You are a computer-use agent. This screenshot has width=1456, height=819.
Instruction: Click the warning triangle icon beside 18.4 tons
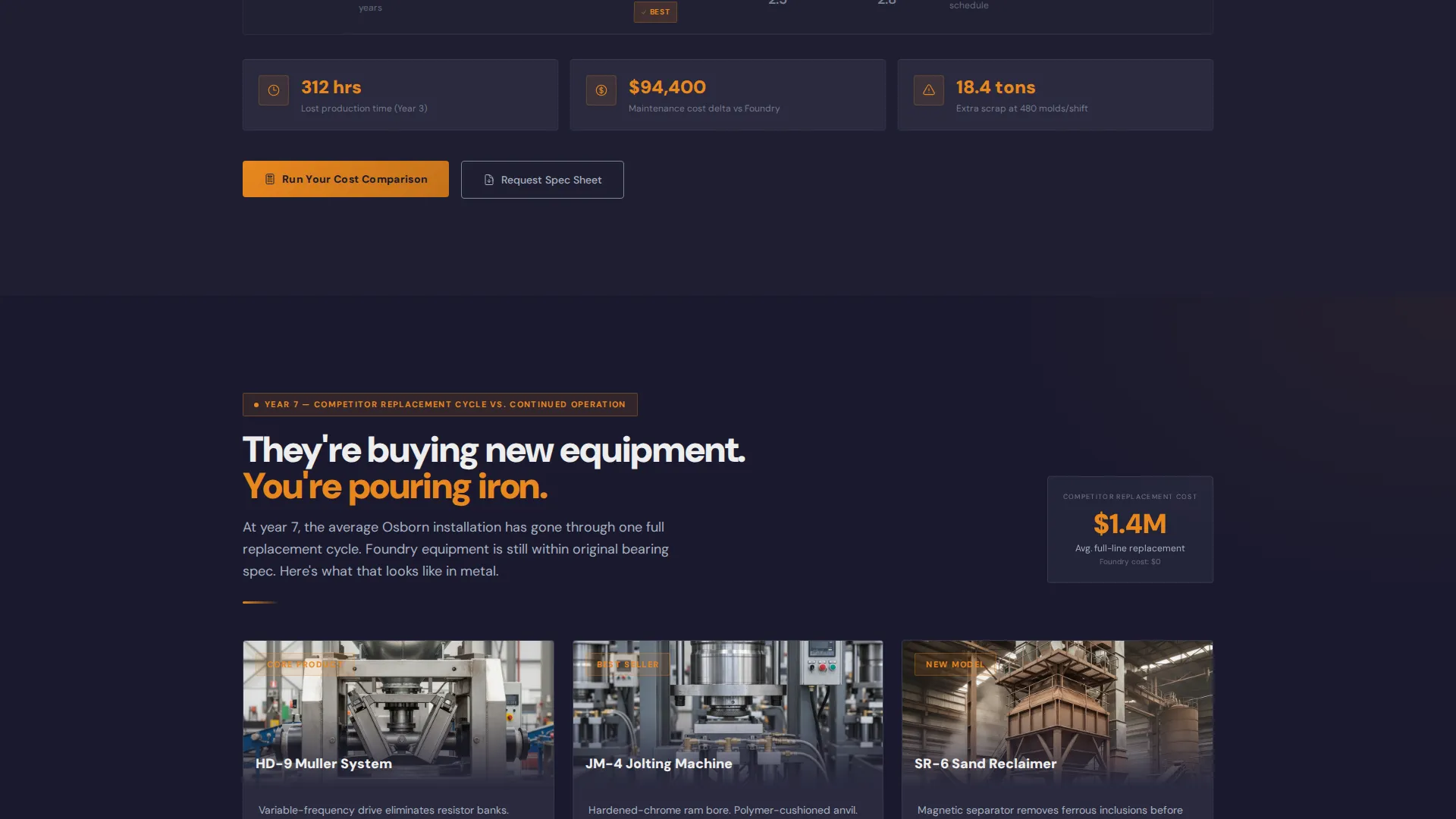928,90
